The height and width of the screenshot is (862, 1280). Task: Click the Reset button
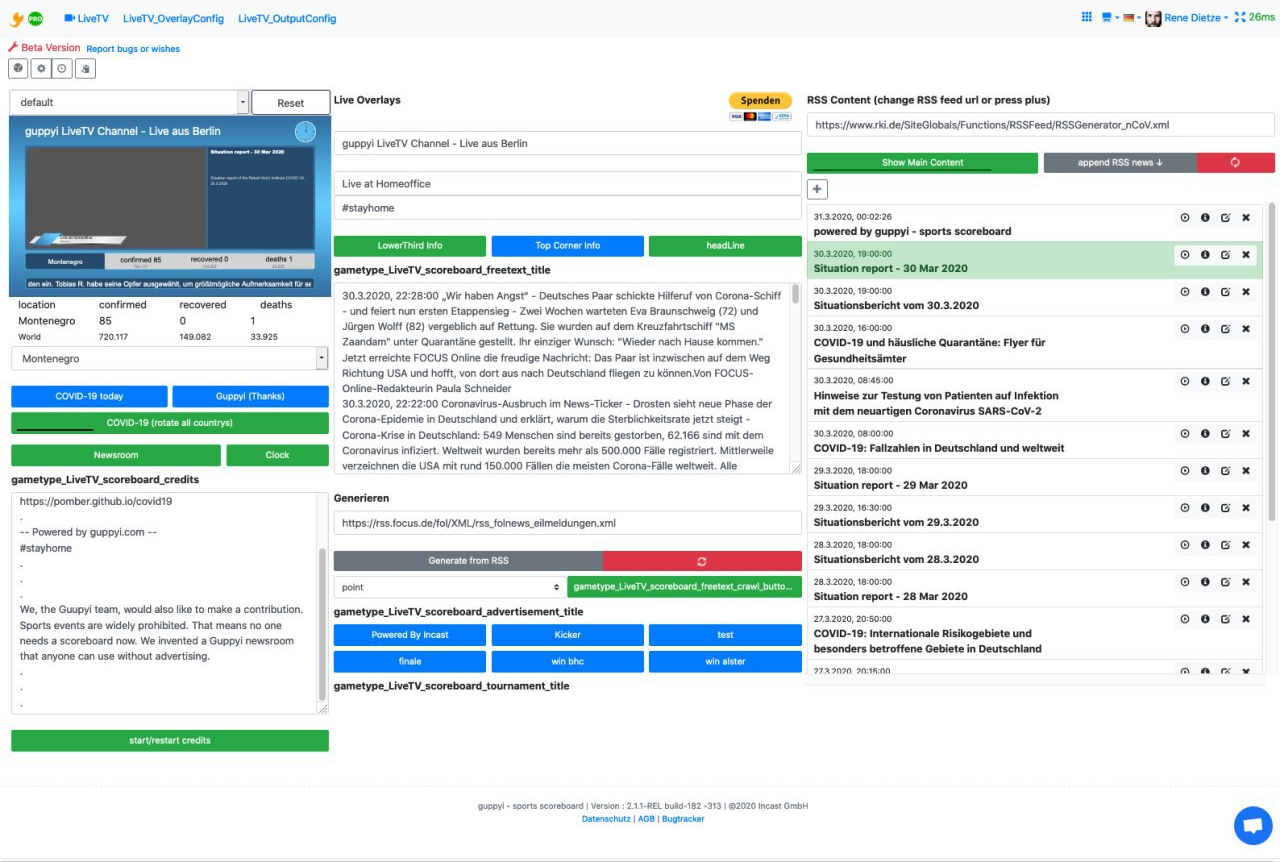click(x=290, y=103)
